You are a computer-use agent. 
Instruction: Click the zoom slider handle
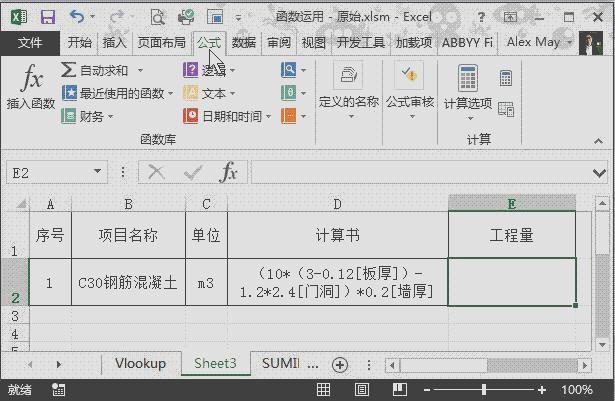(484, 389)
